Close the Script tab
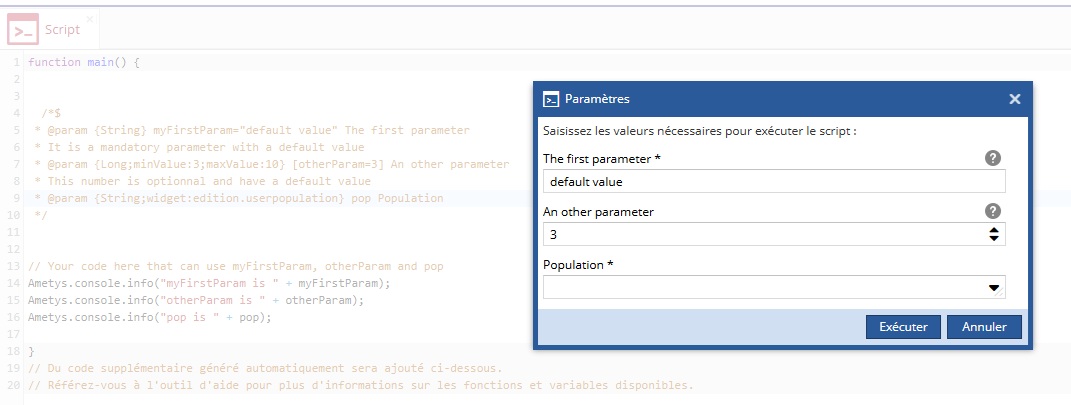 click(x=89, y=19)
